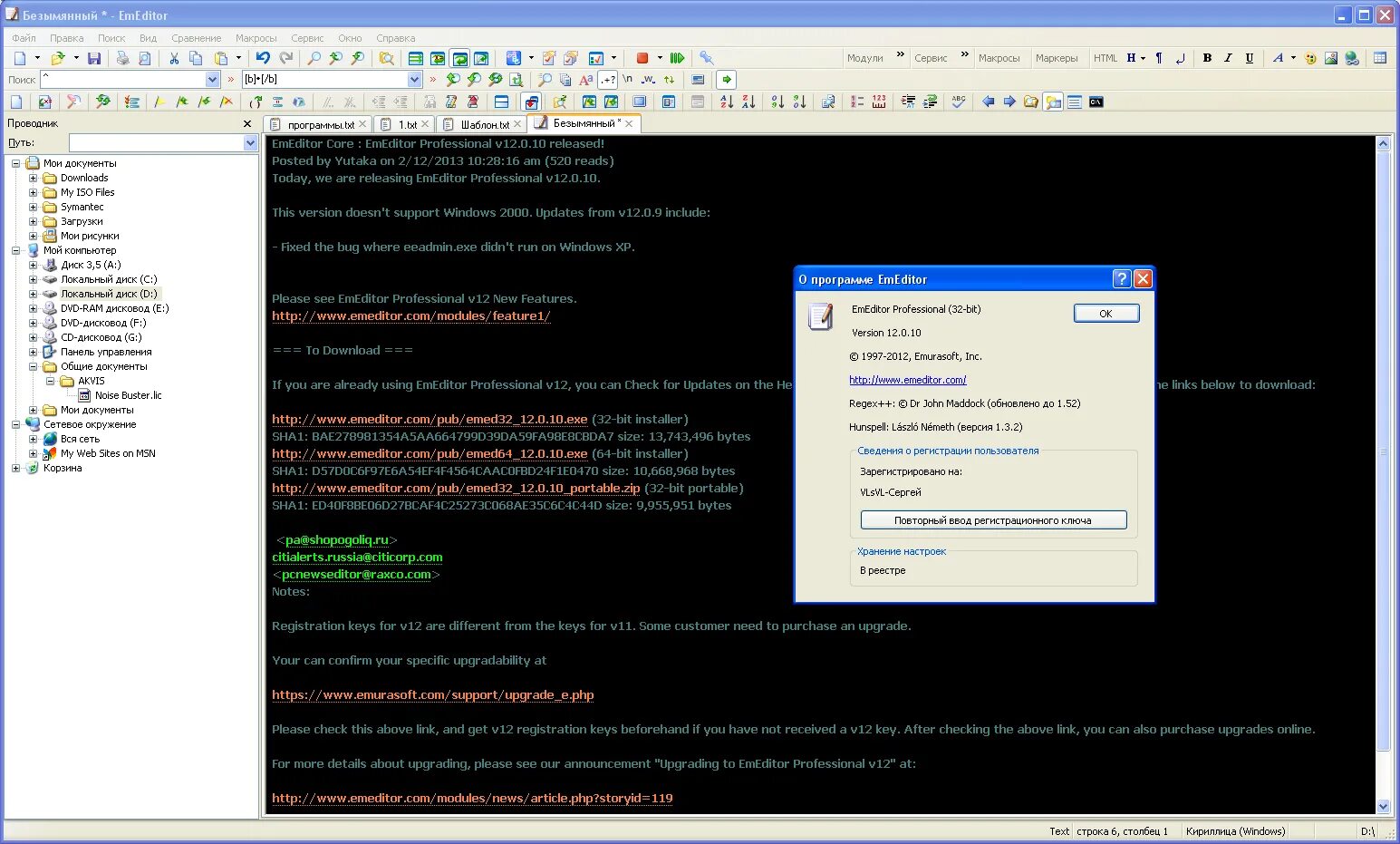Toggle Wrap by Page mode
This screenshot has width=1400, height=844.
pyautogui.click(x=482, y=58)
